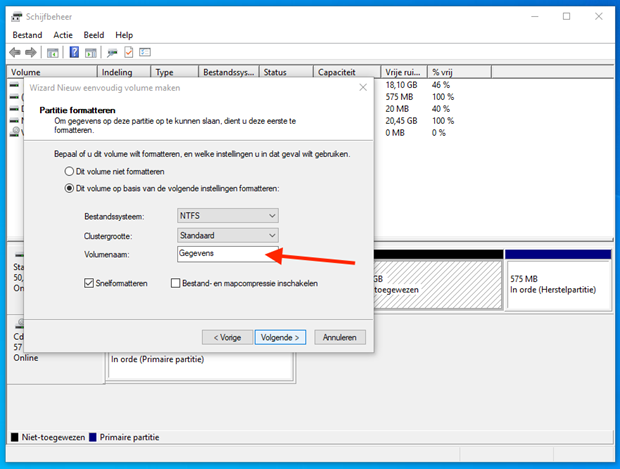Open the Beeld menu
Screen dimensions: 620x469
[94, 35]
